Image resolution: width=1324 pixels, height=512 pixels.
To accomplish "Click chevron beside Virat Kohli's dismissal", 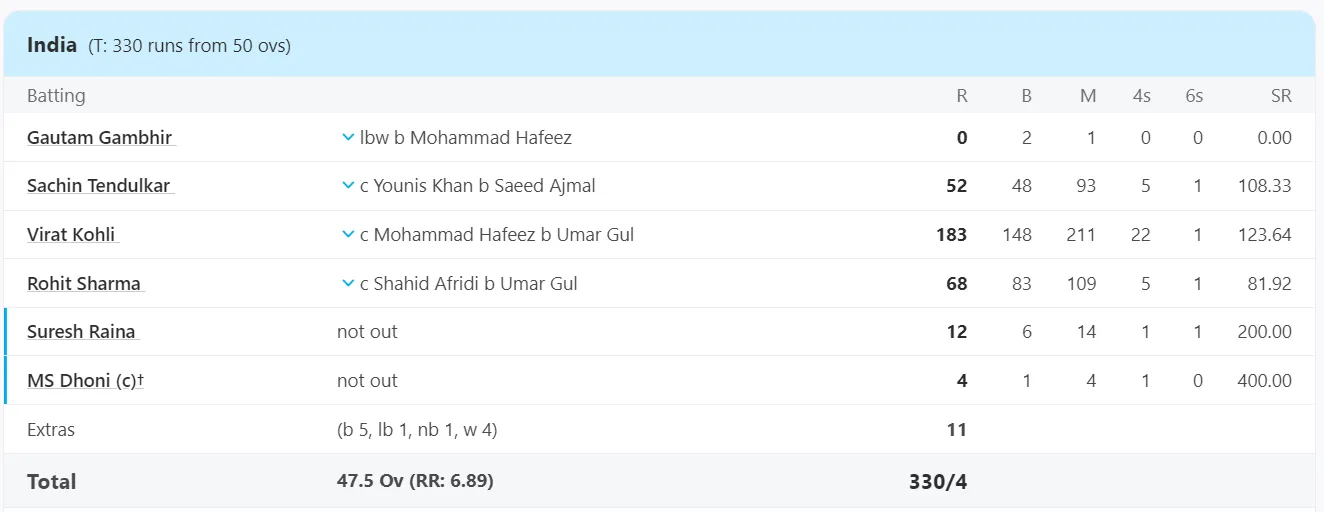I will tap(348, 235).
